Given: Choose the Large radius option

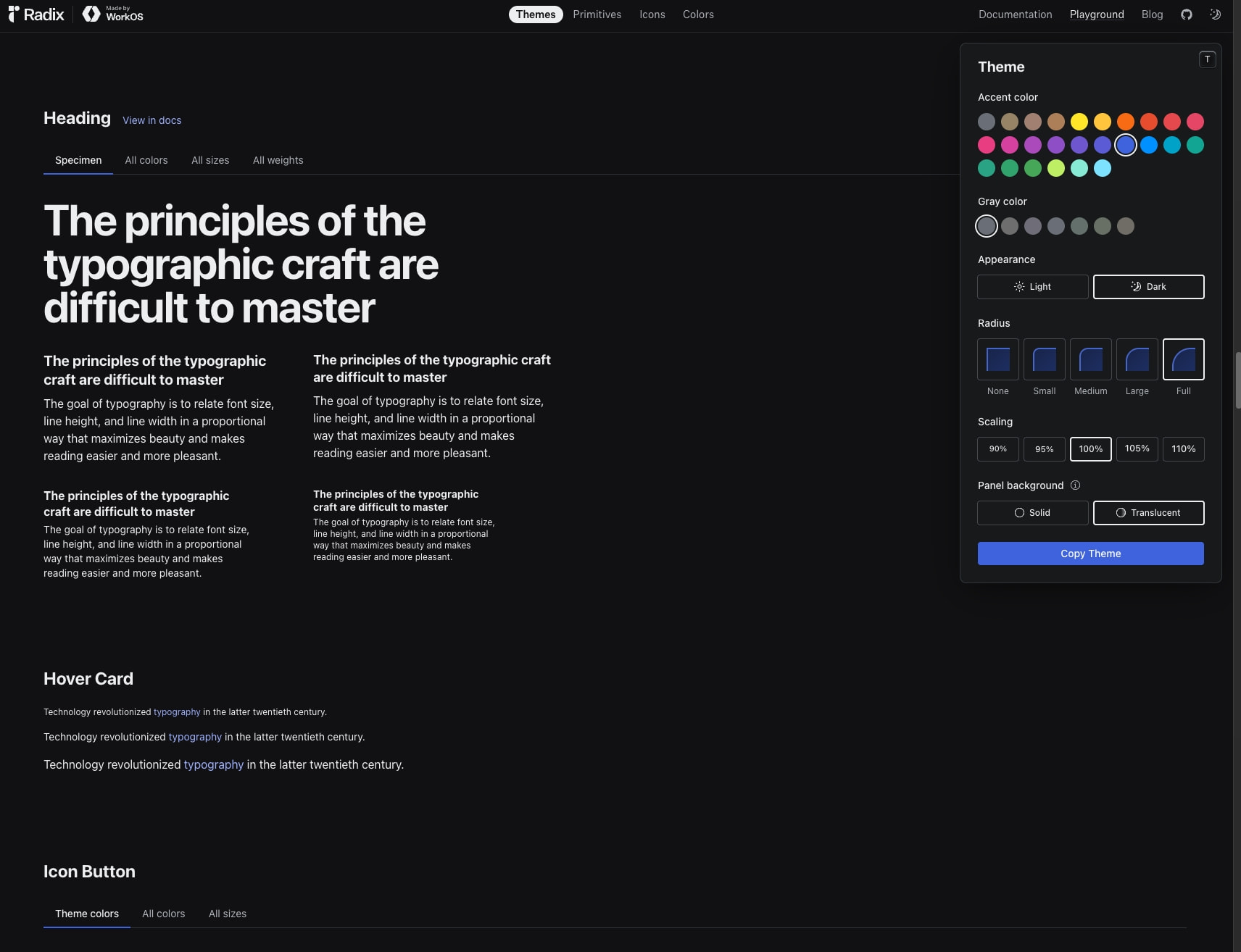Looking at the screenshot, I should tap(1137, 359).
